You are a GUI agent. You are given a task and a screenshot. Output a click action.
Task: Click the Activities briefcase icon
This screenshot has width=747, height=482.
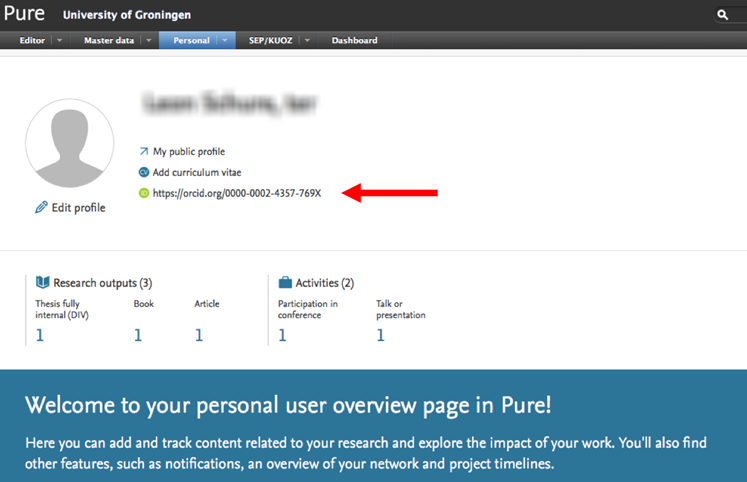pyautogui.click(x=285, y=283)
